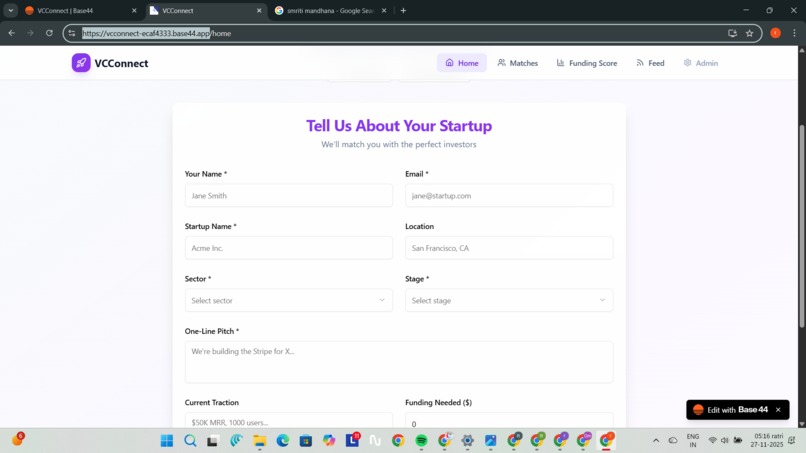Open the Home nav item

(462, 63)
